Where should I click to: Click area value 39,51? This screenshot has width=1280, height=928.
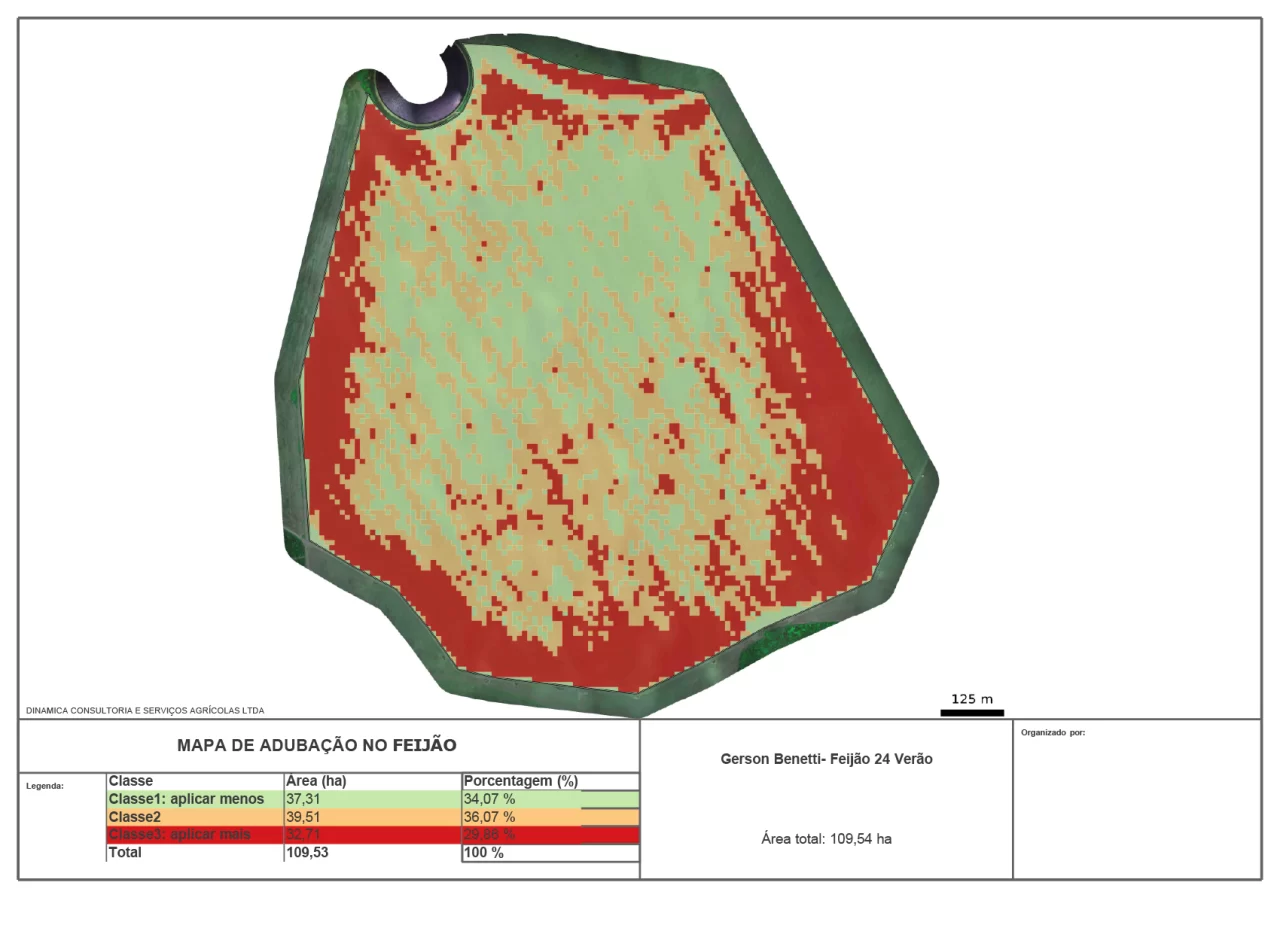[x=303, y=817]
